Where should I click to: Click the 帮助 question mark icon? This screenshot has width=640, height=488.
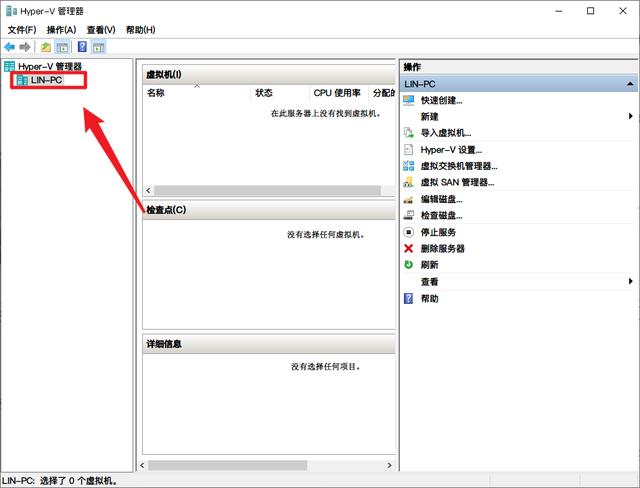409,298
